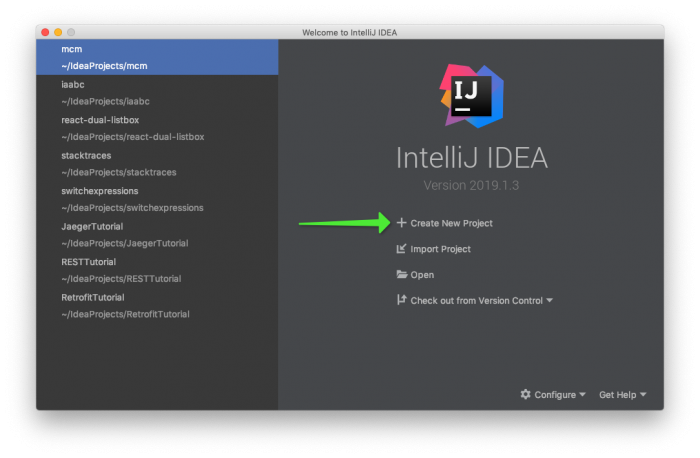
Task: Click the Configure gear icon
Action: (526, 394)
